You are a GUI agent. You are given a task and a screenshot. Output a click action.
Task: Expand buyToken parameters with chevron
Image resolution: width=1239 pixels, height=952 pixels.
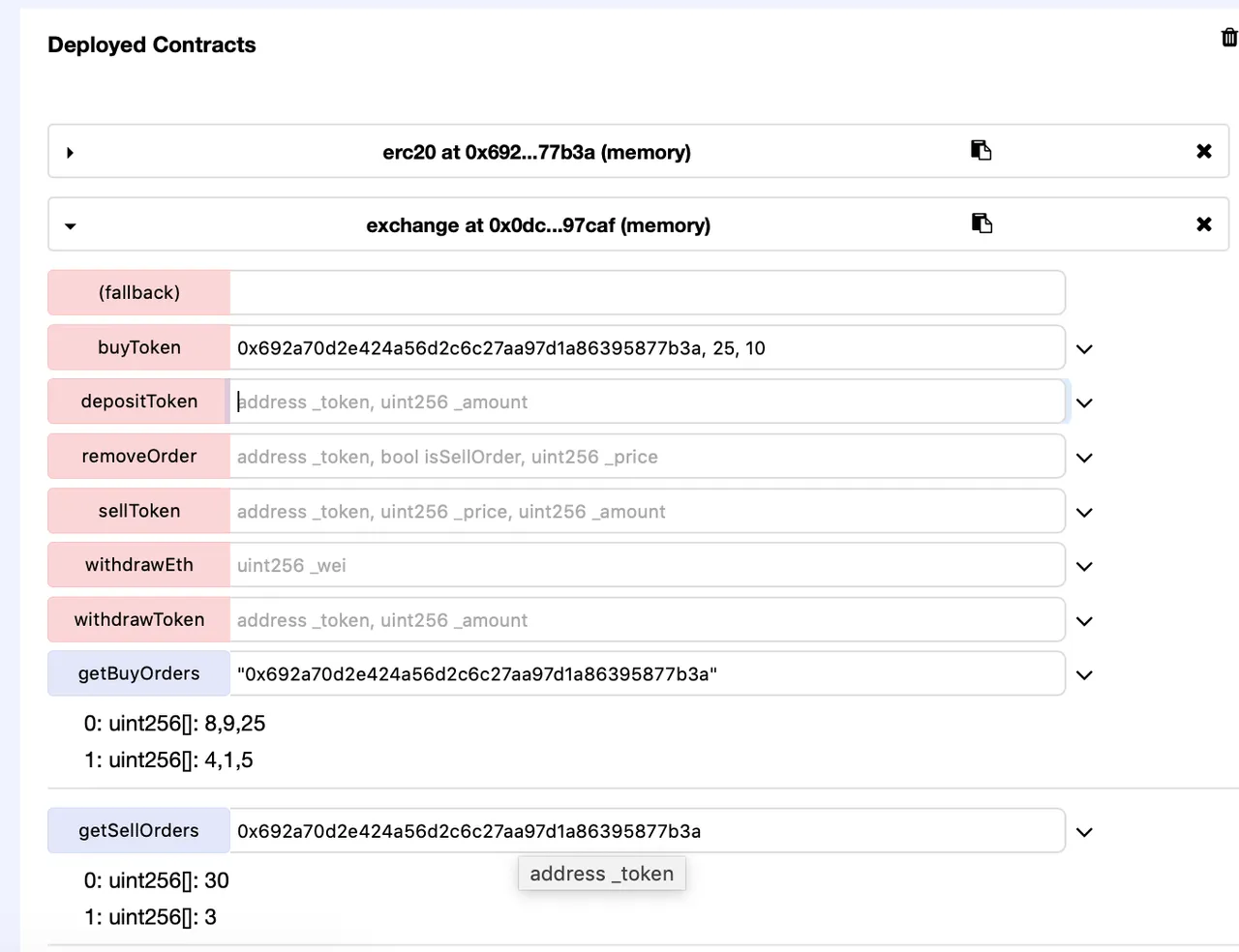pos(1084,349)
